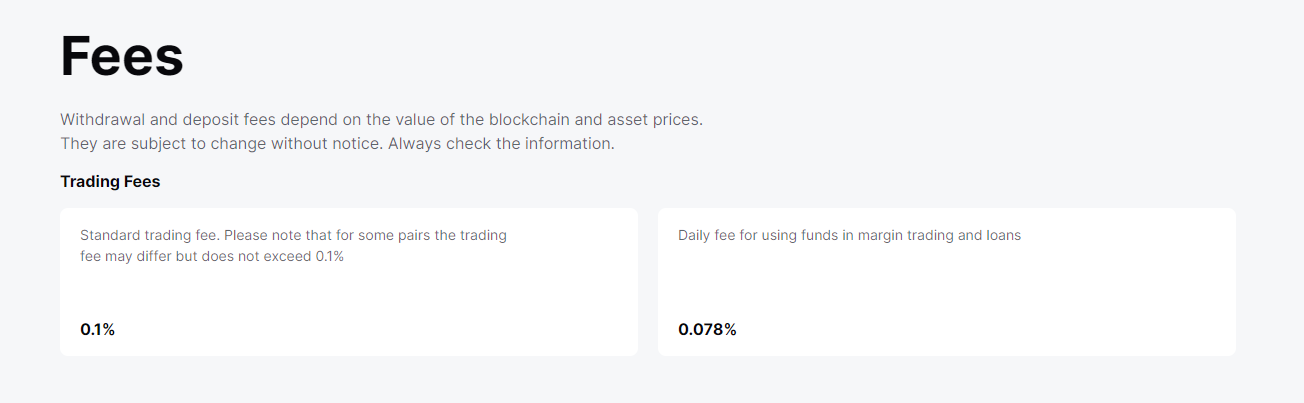Image resolution: width=1304 pixels, height=403 pixels.
Task: Click "Standard trading fee." in the left card
Action: 150,236
